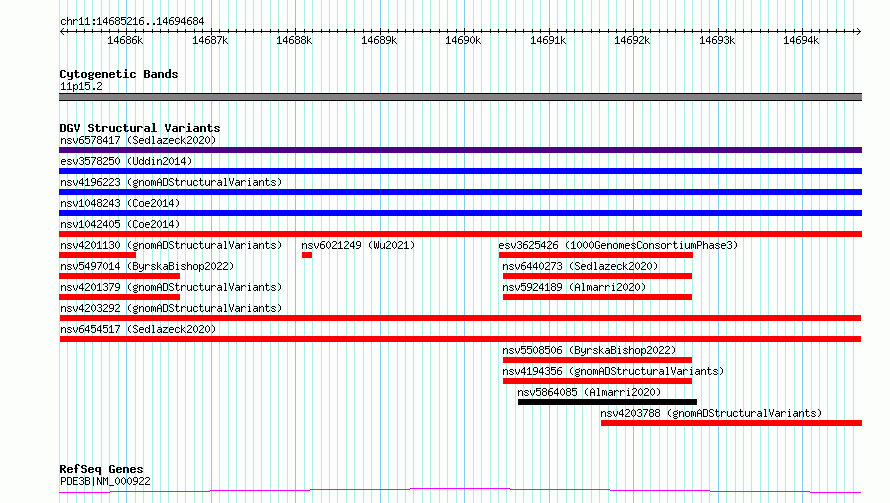Click the 14694k ruler tick label

(801, 40)
